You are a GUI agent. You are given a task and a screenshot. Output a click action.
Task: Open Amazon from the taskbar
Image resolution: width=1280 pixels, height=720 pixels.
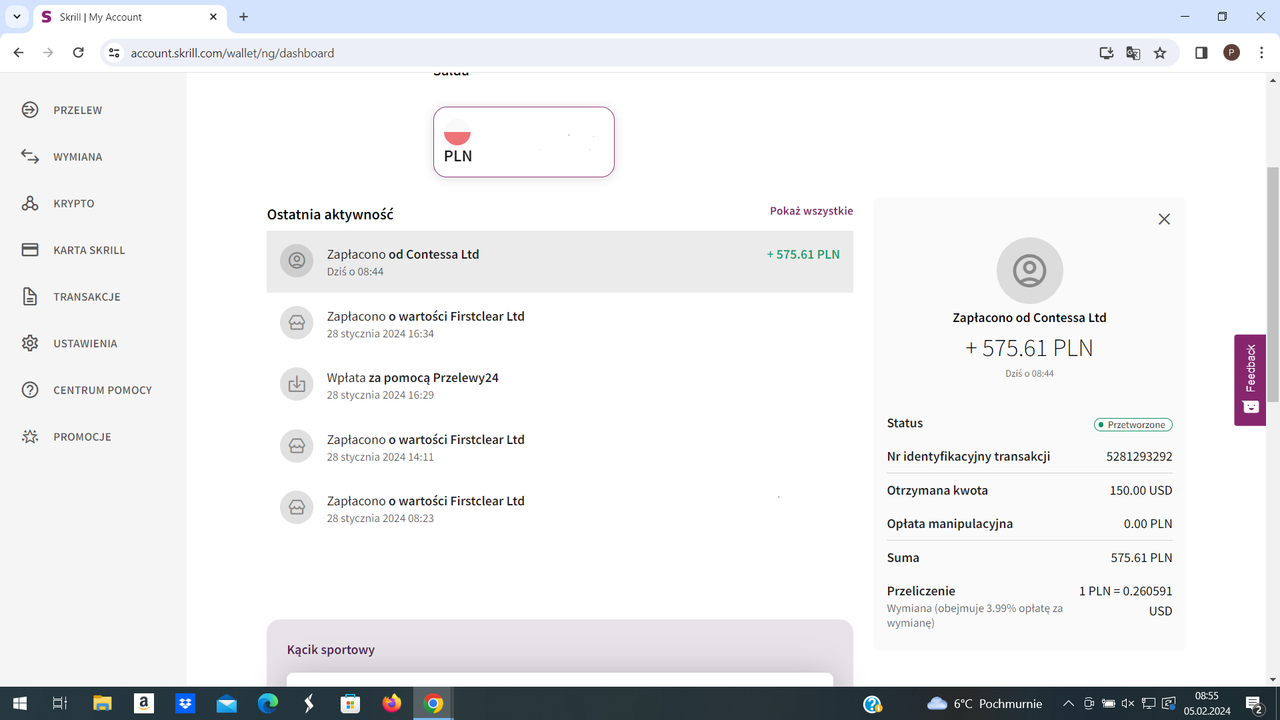point(143,704)
